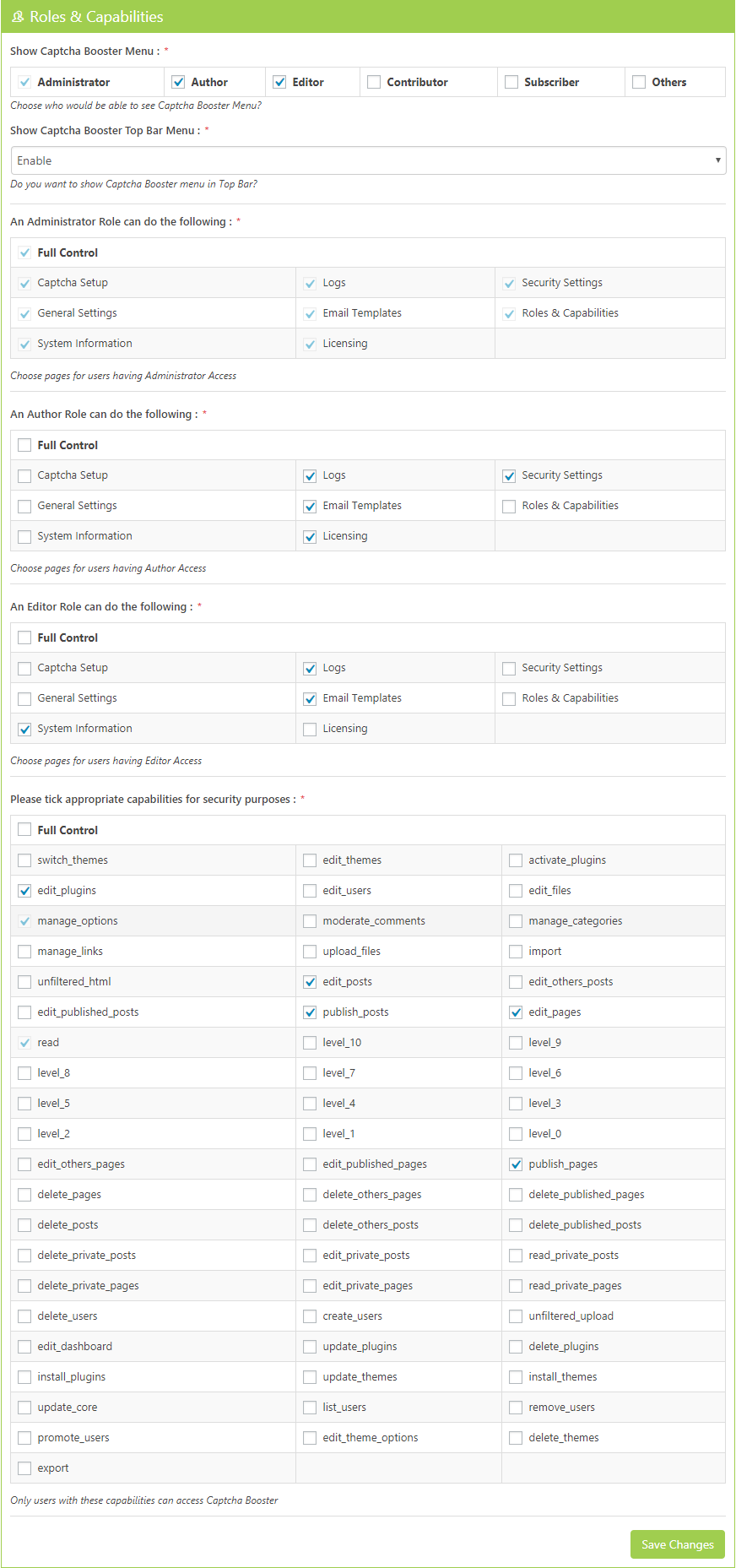Check Full Control under capabilities section

click(24, 830)
